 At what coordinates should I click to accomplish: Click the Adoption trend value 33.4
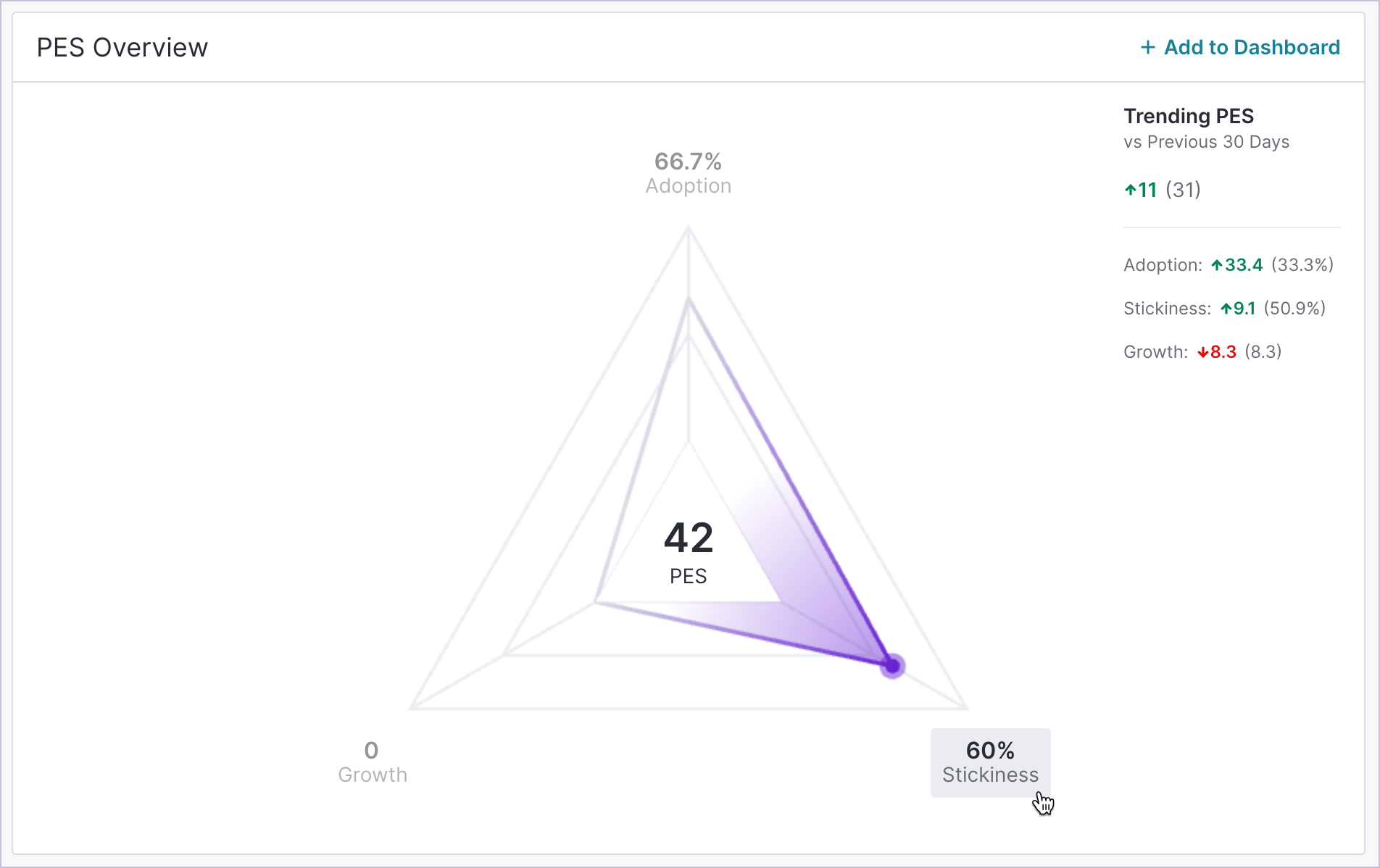1244,265
